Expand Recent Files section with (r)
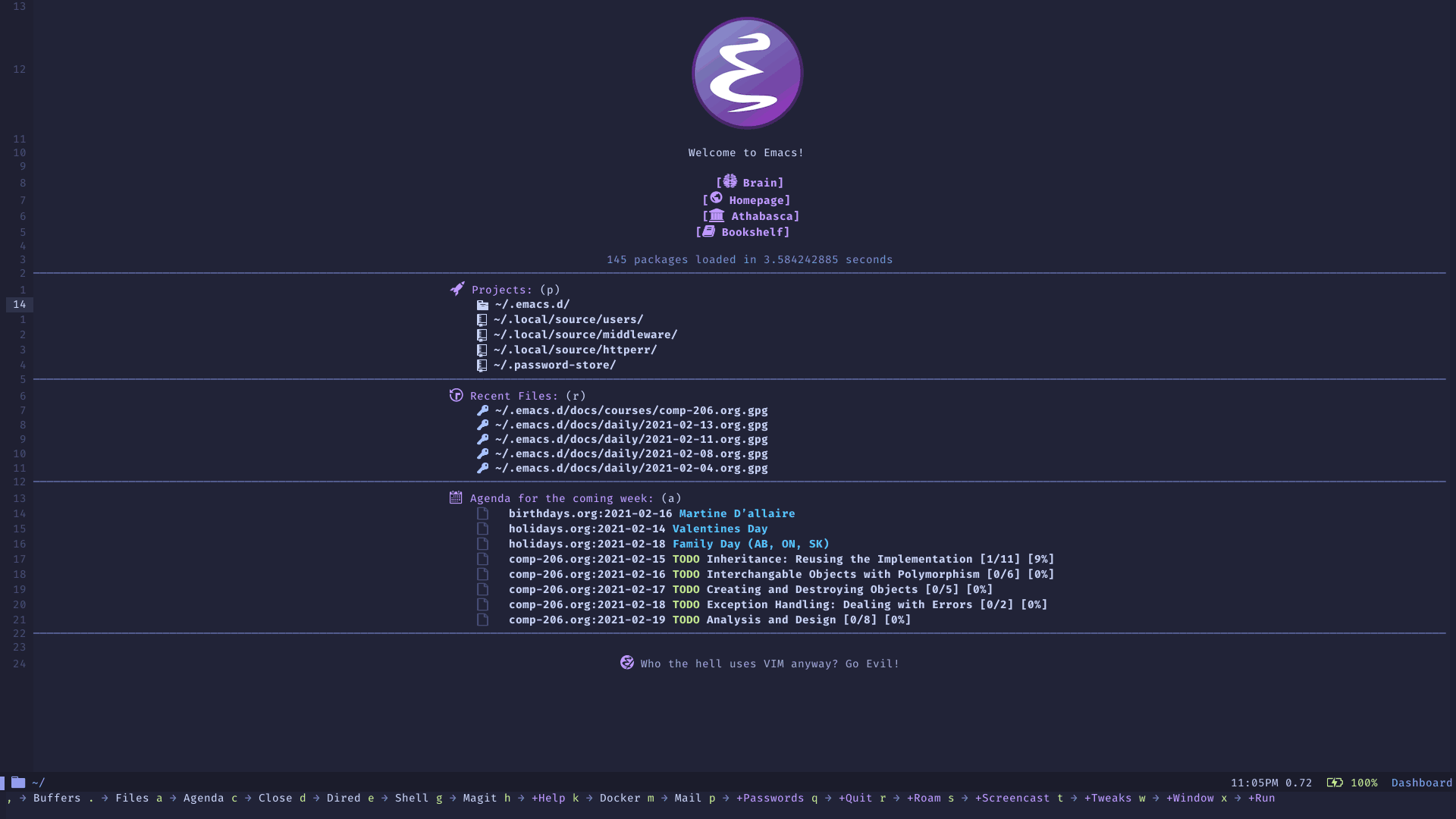The width and height of the screenshot is (1456, 819). (516, 394)
